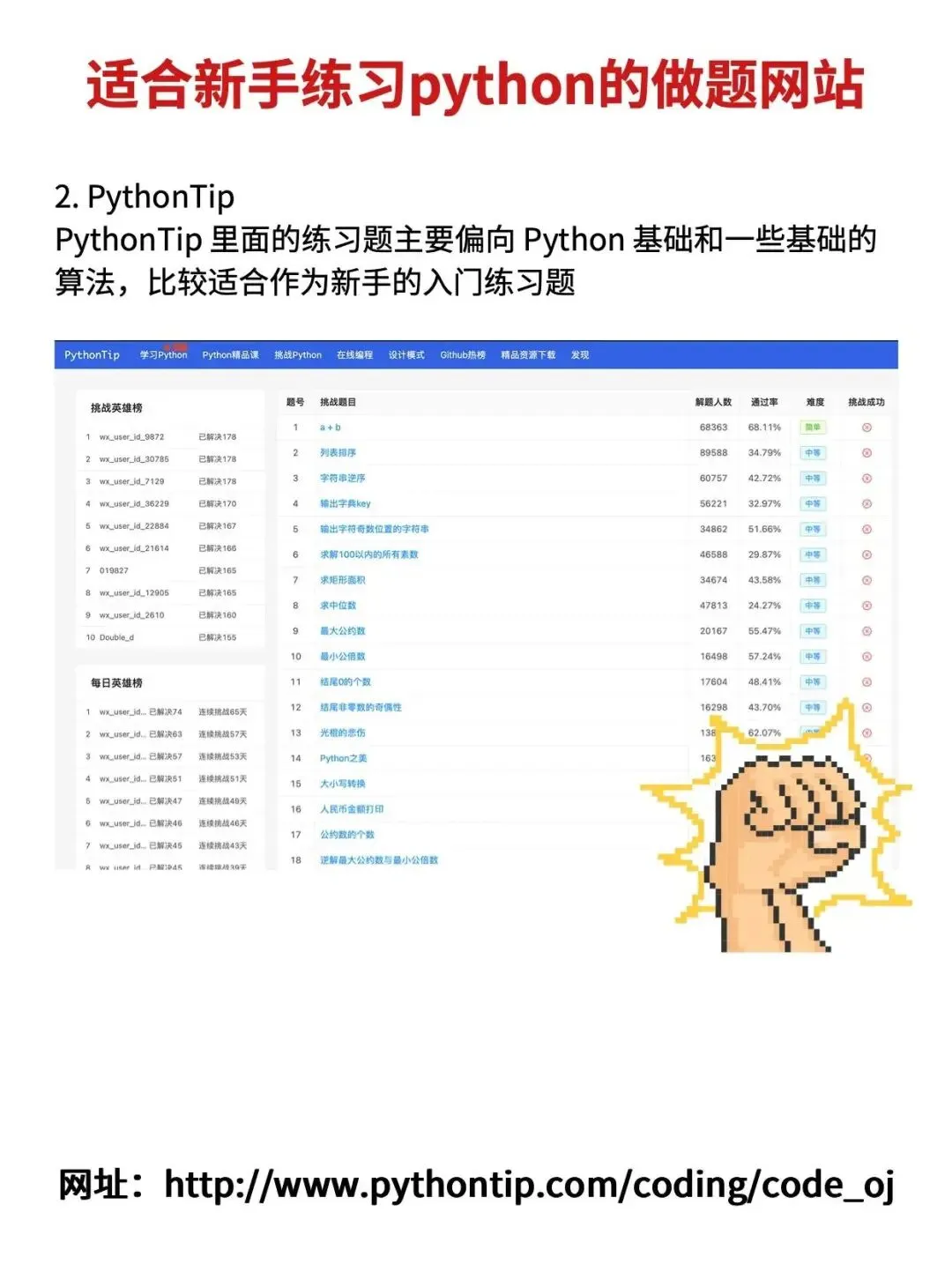Click the red status icon in 最大公约数 row
Image resolution: width=952 pixels, height=1272 pixels.
866,632
